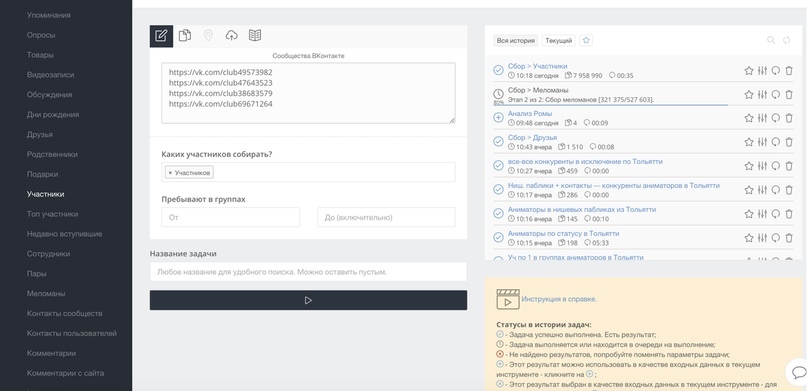Focus the 'До (включительно)' field
807x391 pixels.
(387, 217)
